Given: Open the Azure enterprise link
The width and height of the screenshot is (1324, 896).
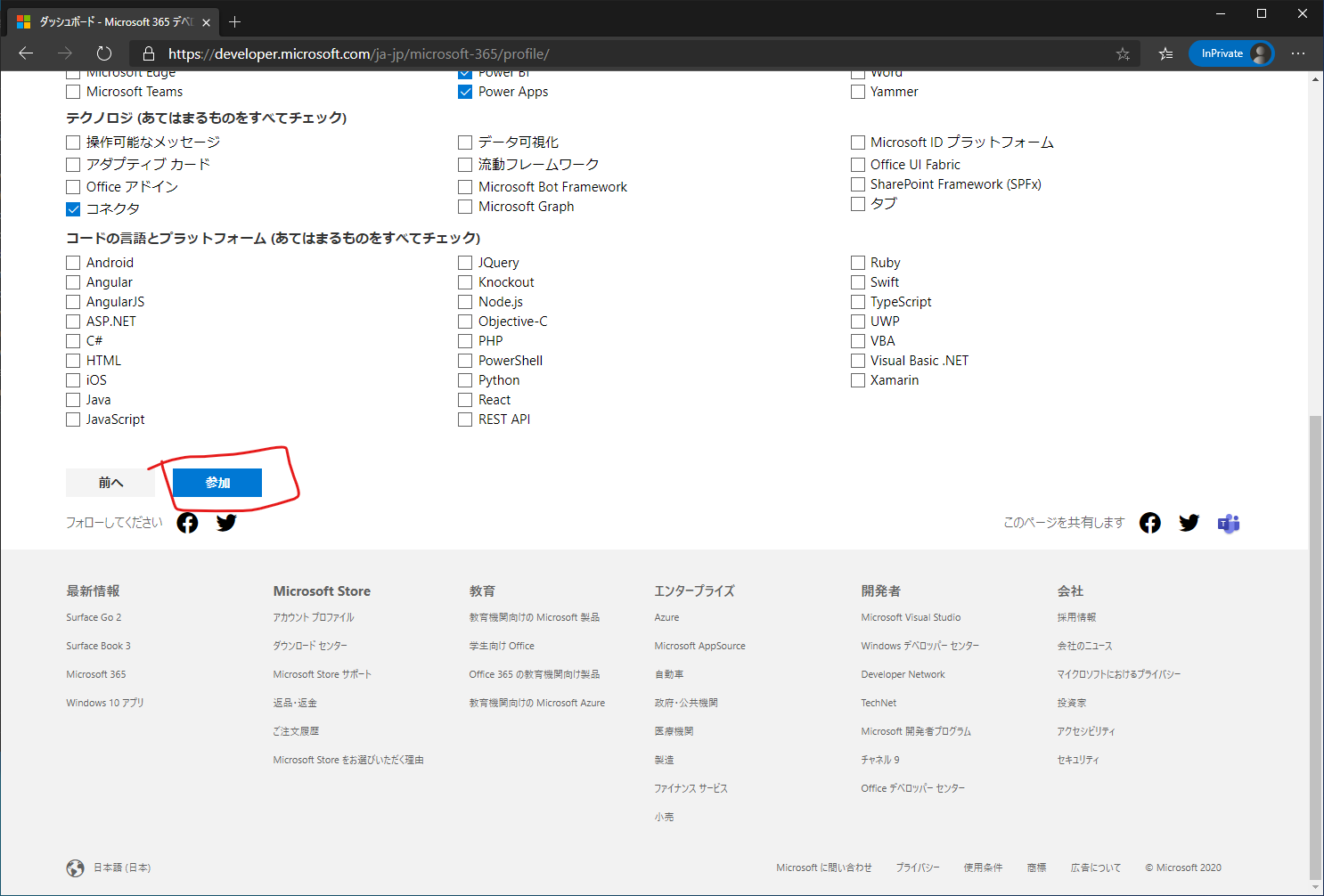Looking at the screenshot, I should tap(666, 617).
